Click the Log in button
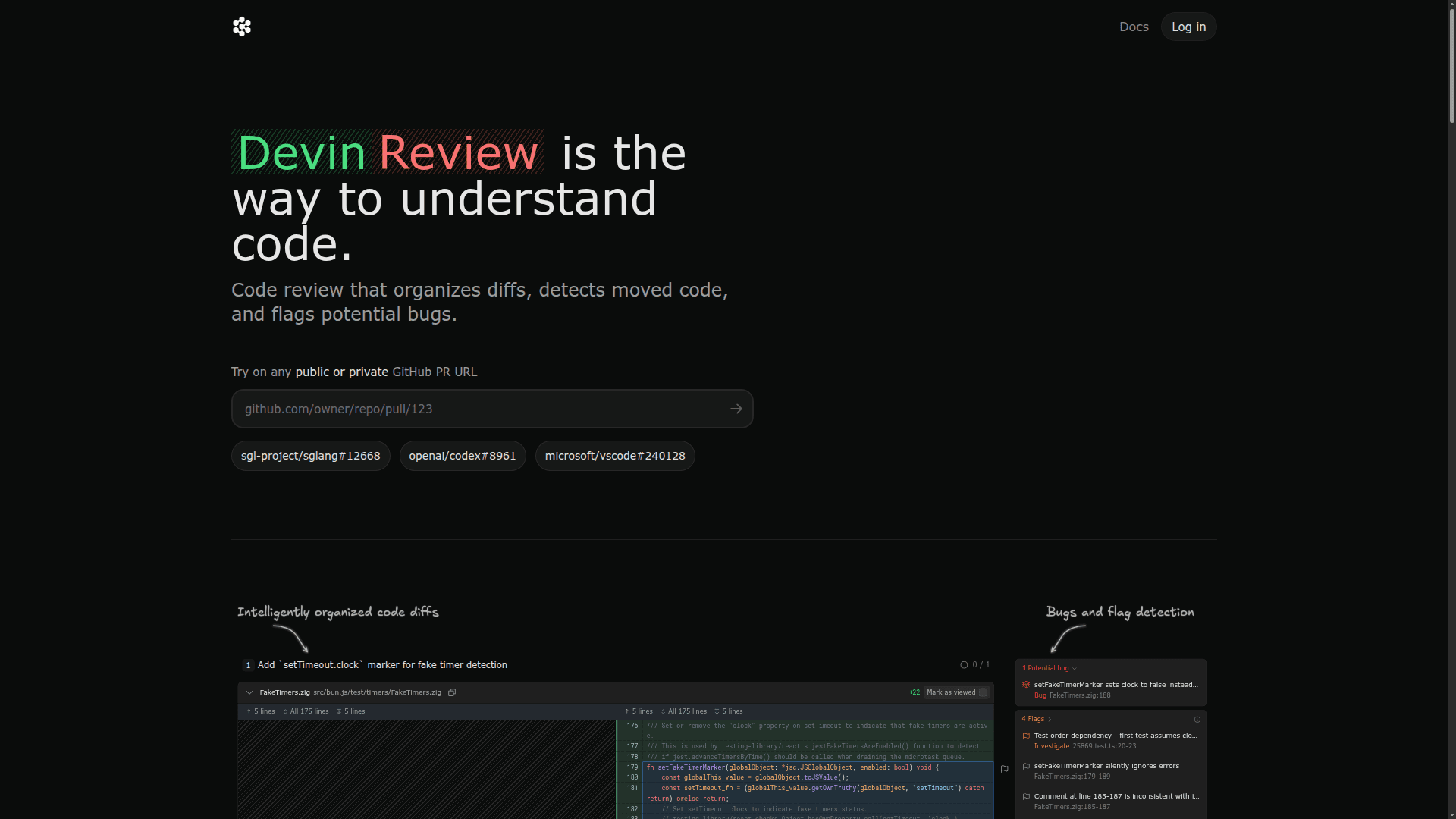This screenshot has height=819, width=1456. tap(1188, 27)
